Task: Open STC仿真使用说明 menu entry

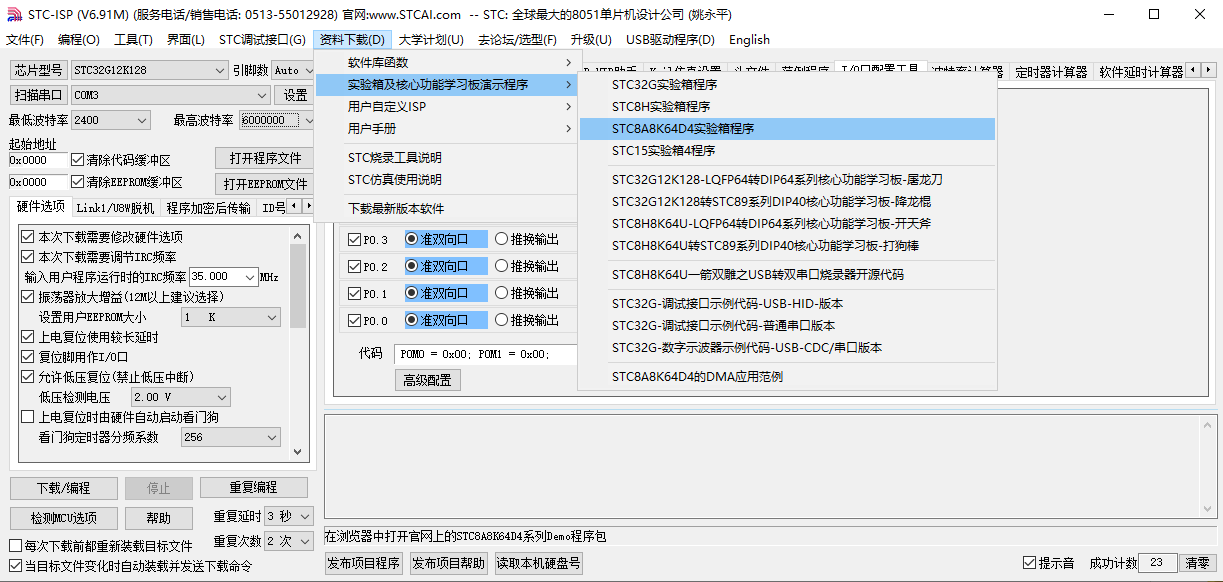Action: pyautogui.click(x=446, y=180)
